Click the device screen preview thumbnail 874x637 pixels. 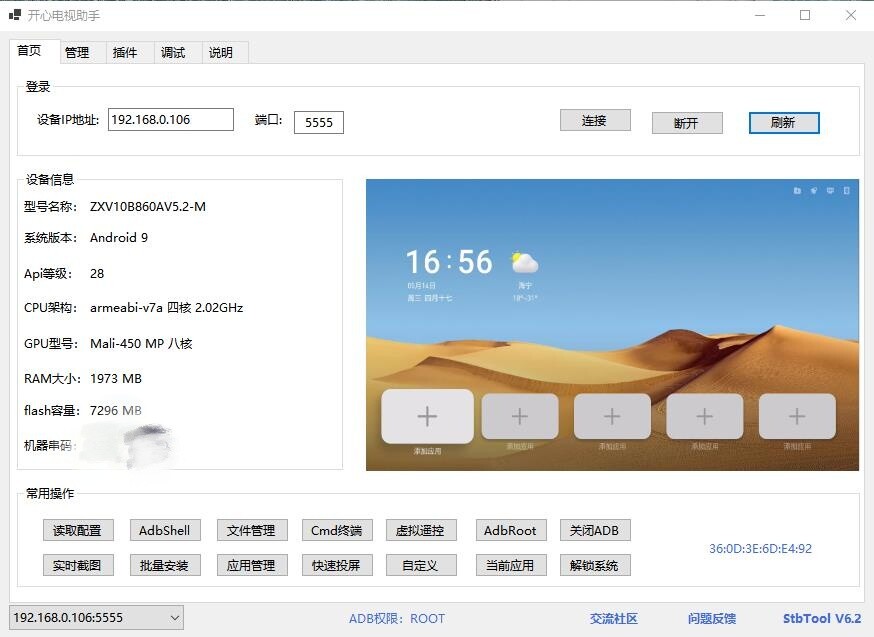612,325
